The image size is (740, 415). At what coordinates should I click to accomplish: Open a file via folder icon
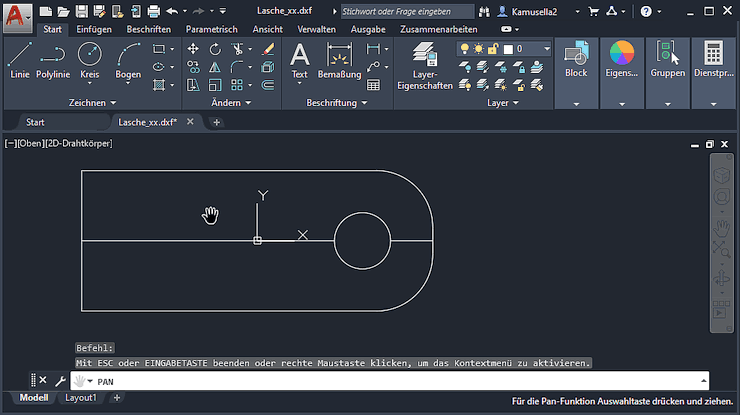[x=64, y=11]
